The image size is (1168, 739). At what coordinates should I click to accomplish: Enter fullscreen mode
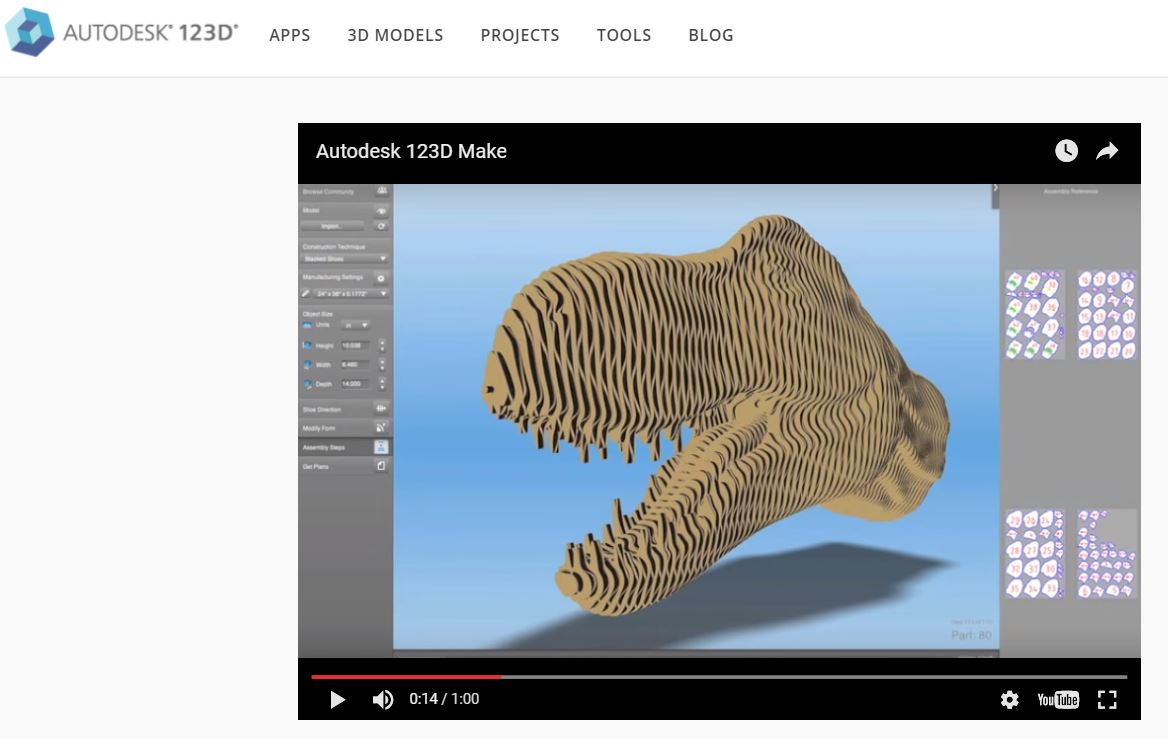pyautogui.click(x=1107, y=700)
